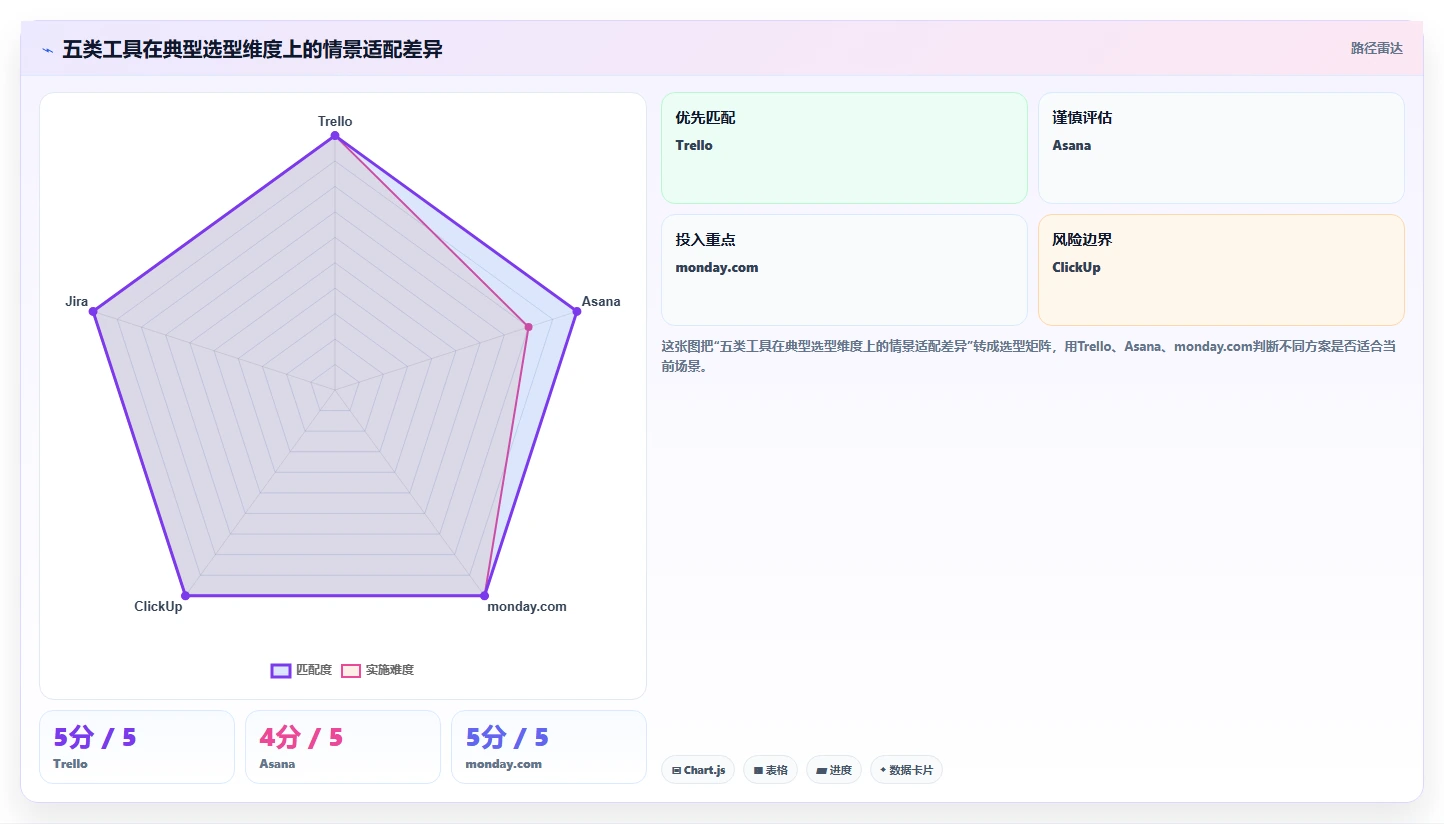Click the icon in the 表格 chip

click(x=758, y=770)
